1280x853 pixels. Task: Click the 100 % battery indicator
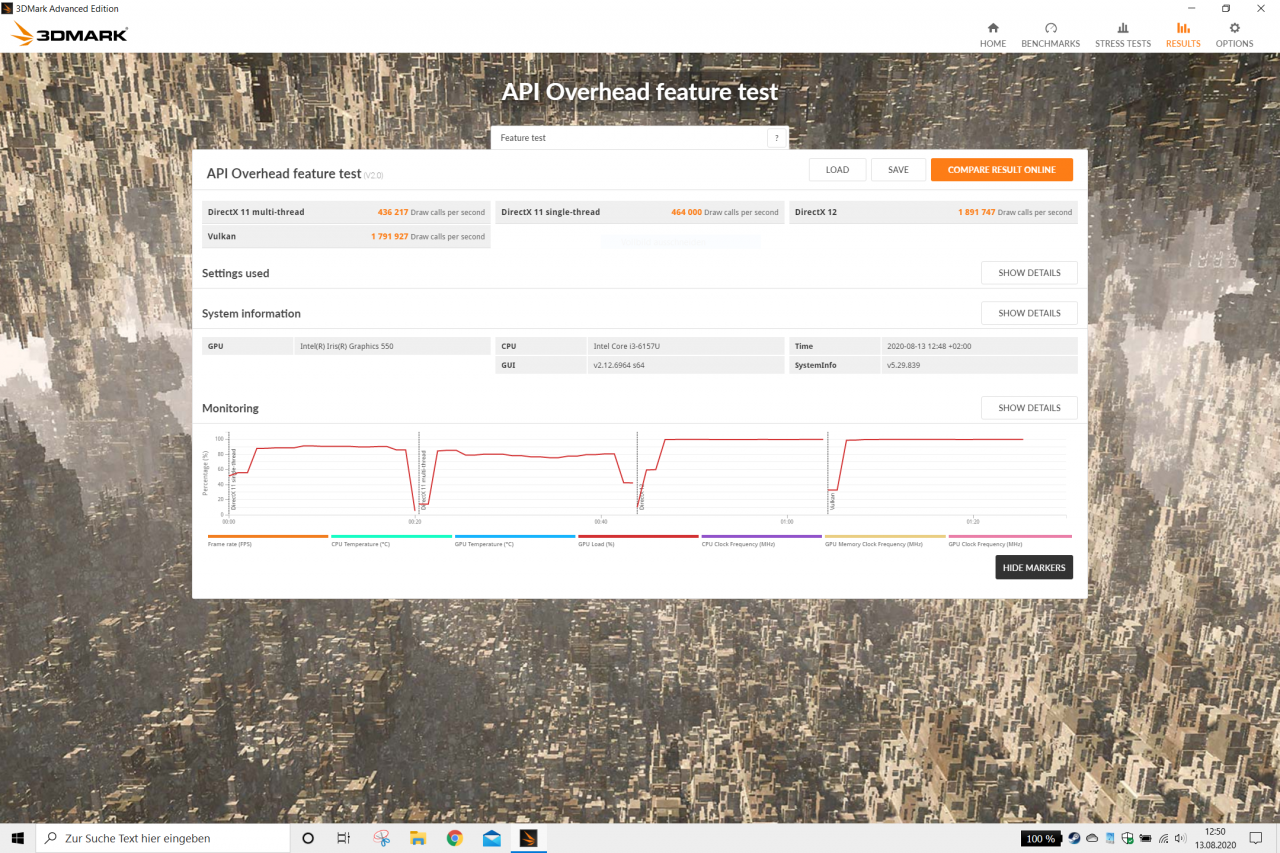[1041, 838]
